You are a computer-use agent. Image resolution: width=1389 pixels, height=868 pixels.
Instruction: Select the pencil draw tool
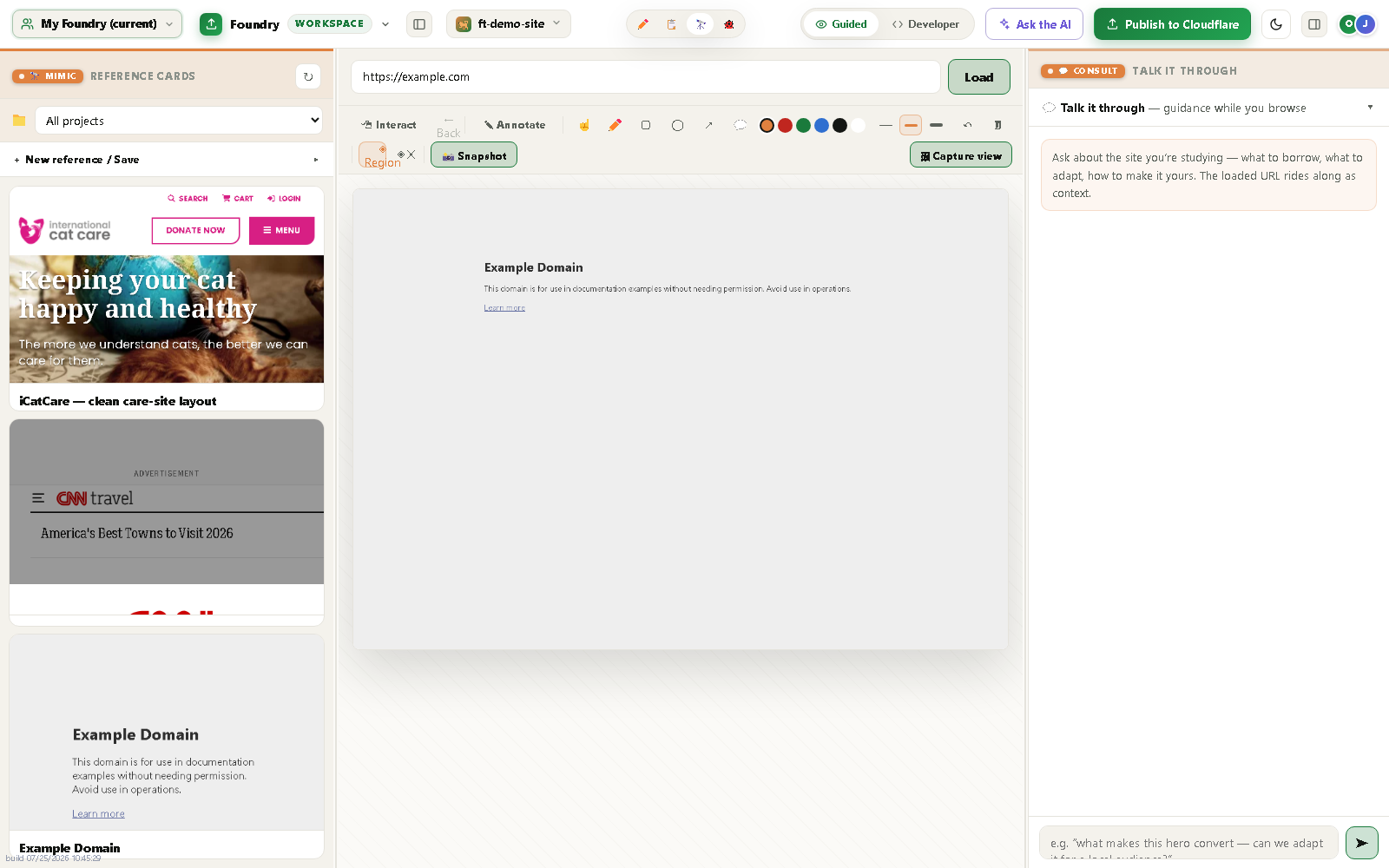pos(615,125)
